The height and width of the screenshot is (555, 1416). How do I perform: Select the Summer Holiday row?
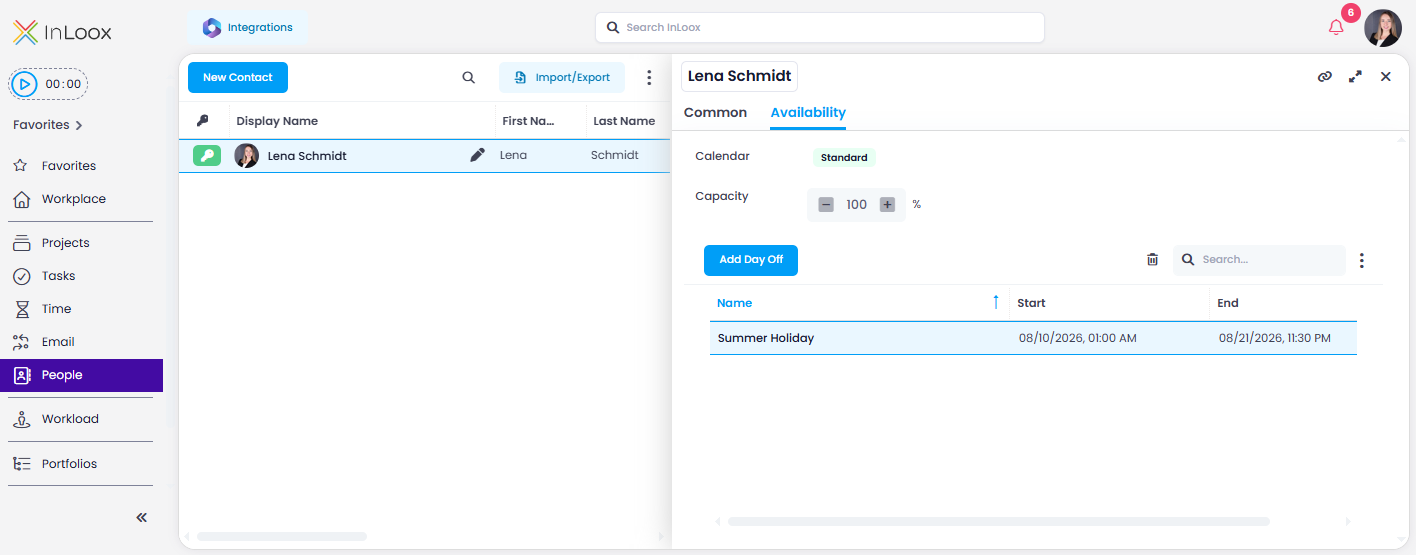pos(1033,338)
